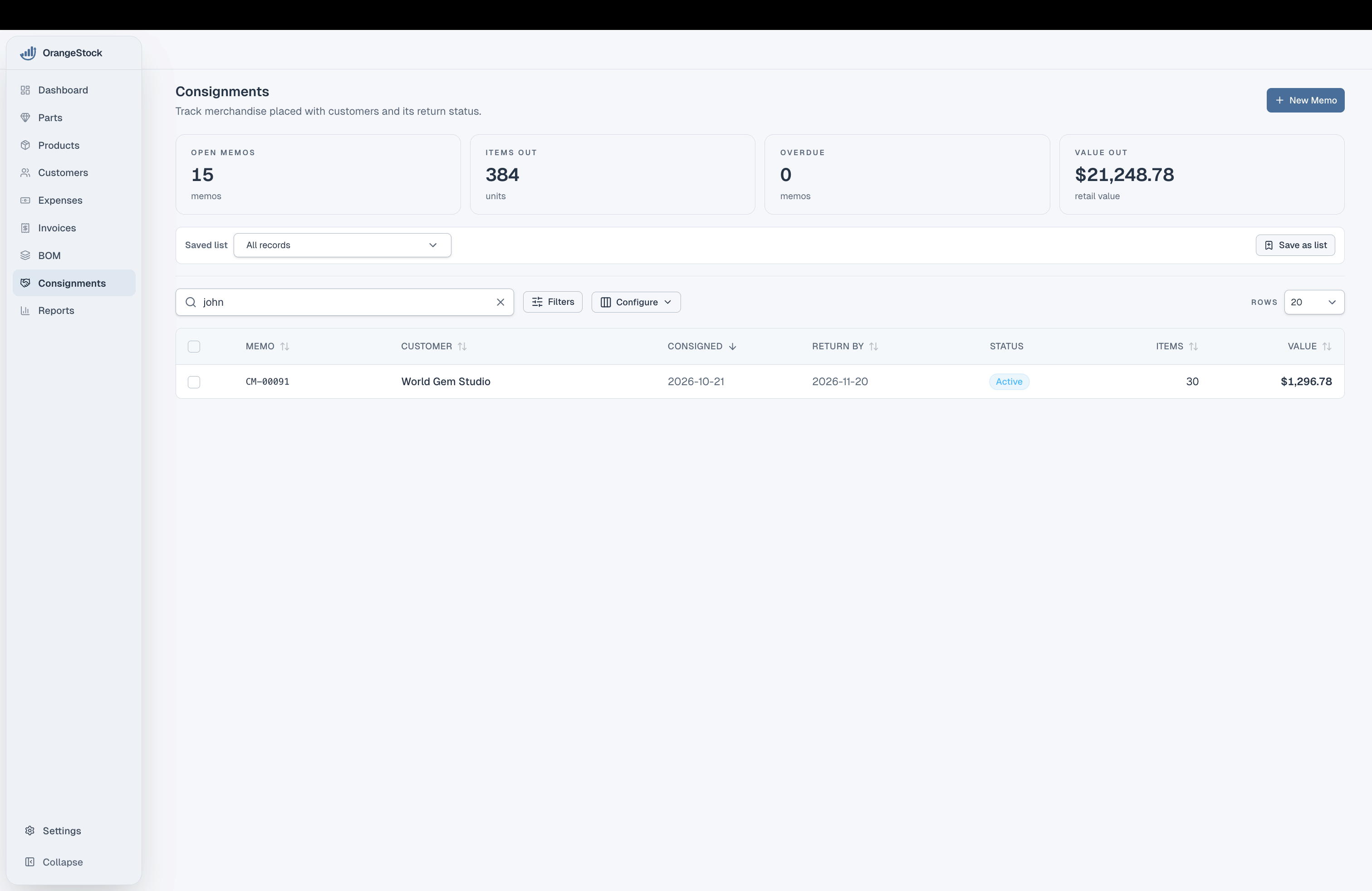Select the Consignments menu item
1372x891 pixels.
pyautogui.click(x=74, y=283)
